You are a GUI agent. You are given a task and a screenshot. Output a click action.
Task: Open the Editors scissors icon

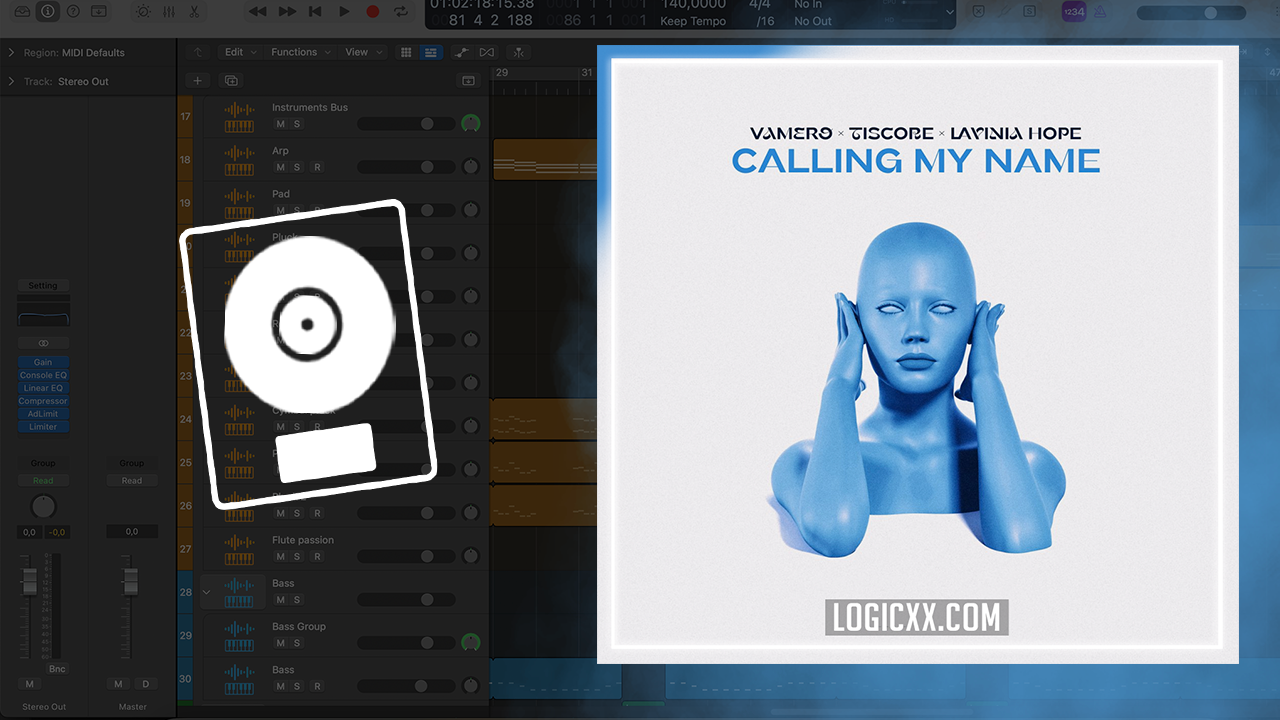(x=194, y=12)
